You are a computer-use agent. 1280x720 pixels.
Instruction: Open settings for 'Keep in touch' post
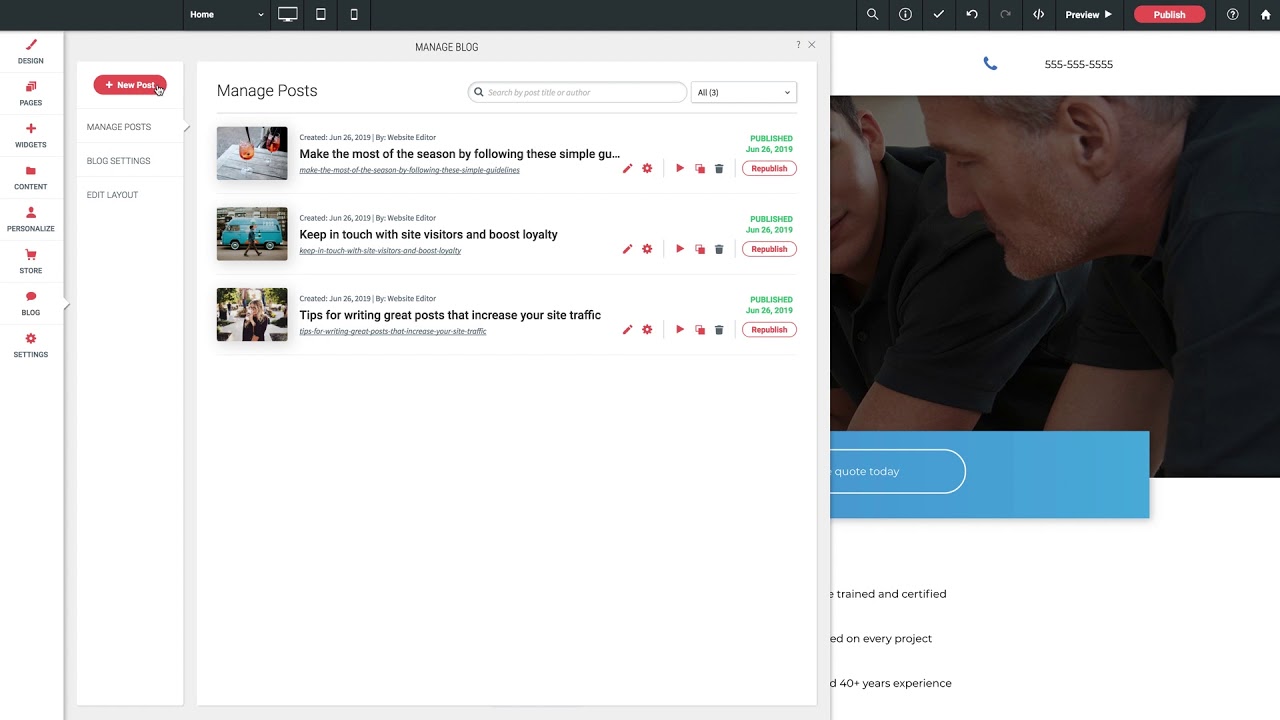point(647,249)
